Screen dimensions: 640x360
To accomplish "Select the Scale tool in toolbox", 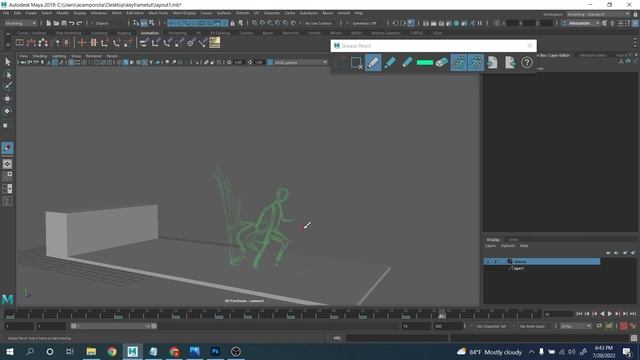I will coord(6,125).
